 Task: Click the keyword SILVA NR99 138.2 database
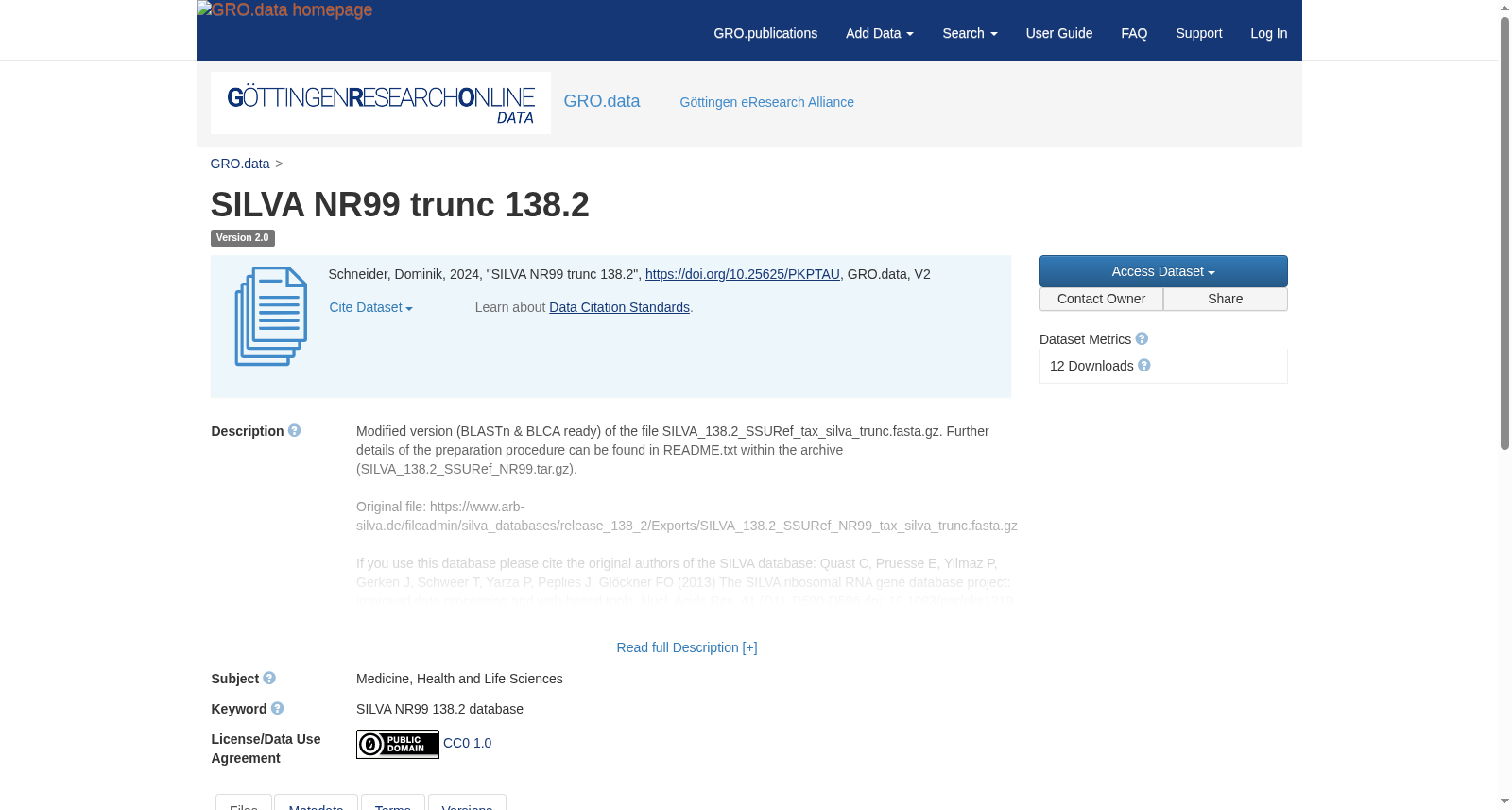pyautogui.click(x=439, y=709)
